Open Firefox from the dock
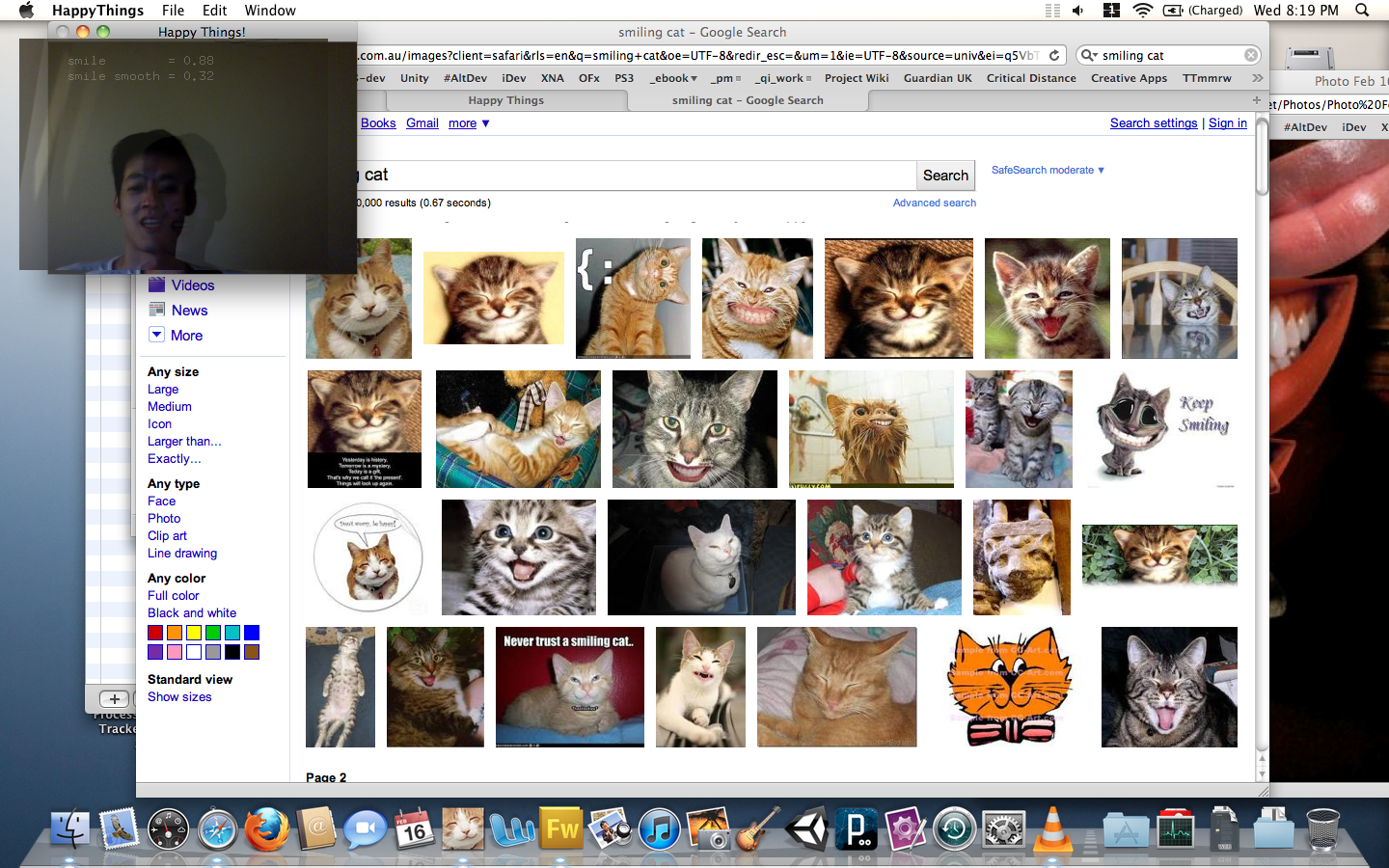1389x868 pixels. click(266, 829)
